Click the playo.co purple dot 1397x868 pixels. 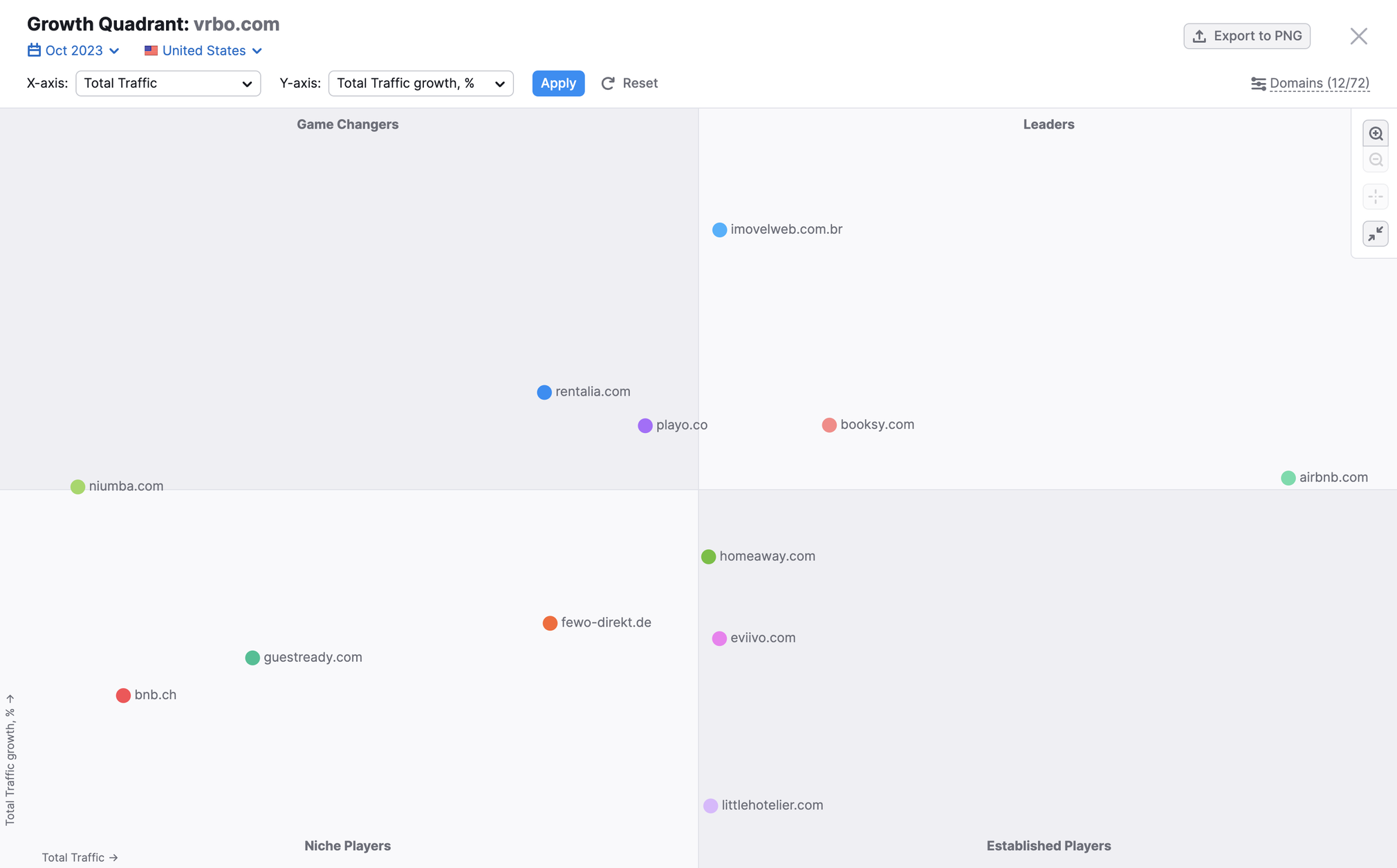click(645, 425)
